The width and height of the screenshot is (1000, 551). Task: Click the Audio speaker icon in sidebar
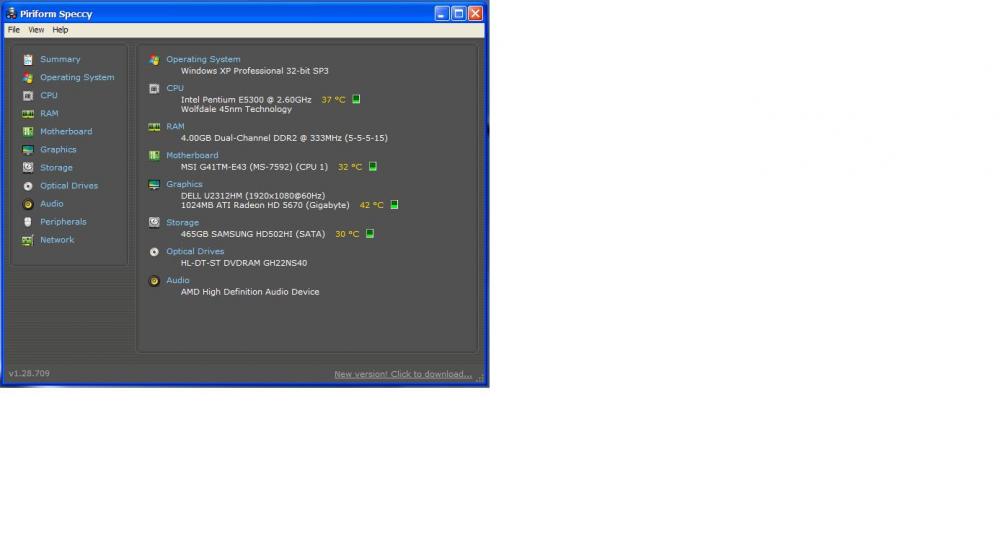click(x=28, y=204)
